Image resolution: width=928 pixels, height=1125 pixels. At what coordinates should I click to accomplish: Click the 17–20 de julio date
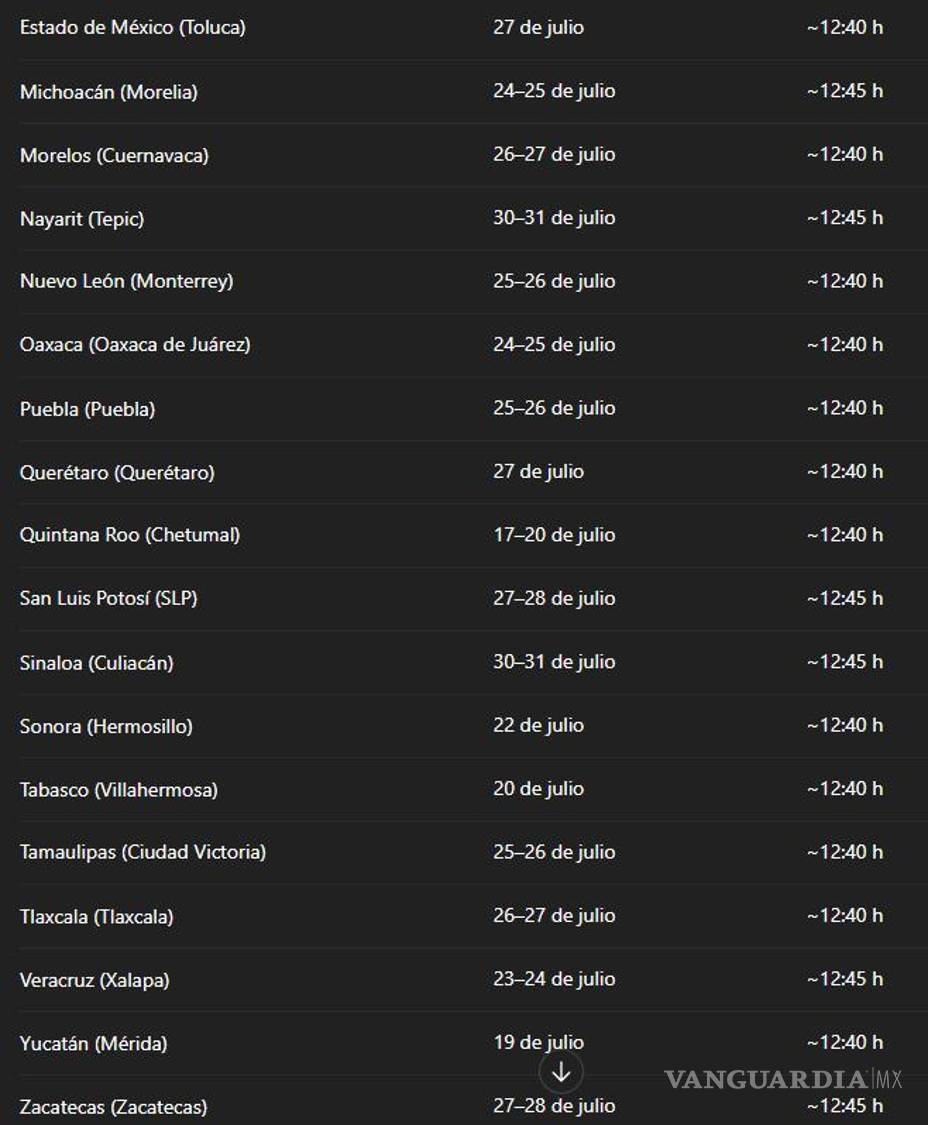554,535
